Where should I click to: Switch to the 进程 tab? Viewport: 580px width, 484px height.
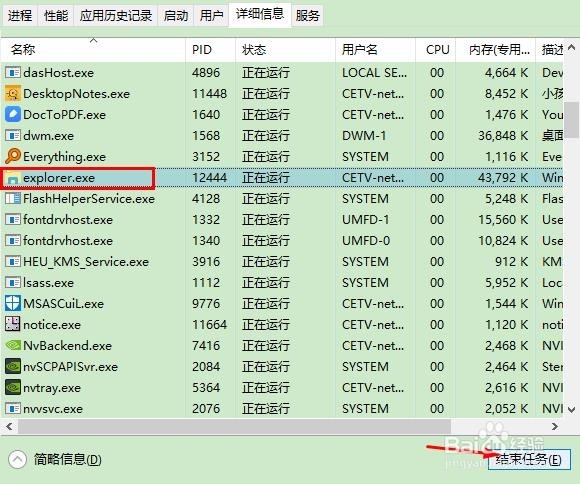point(20,16)
